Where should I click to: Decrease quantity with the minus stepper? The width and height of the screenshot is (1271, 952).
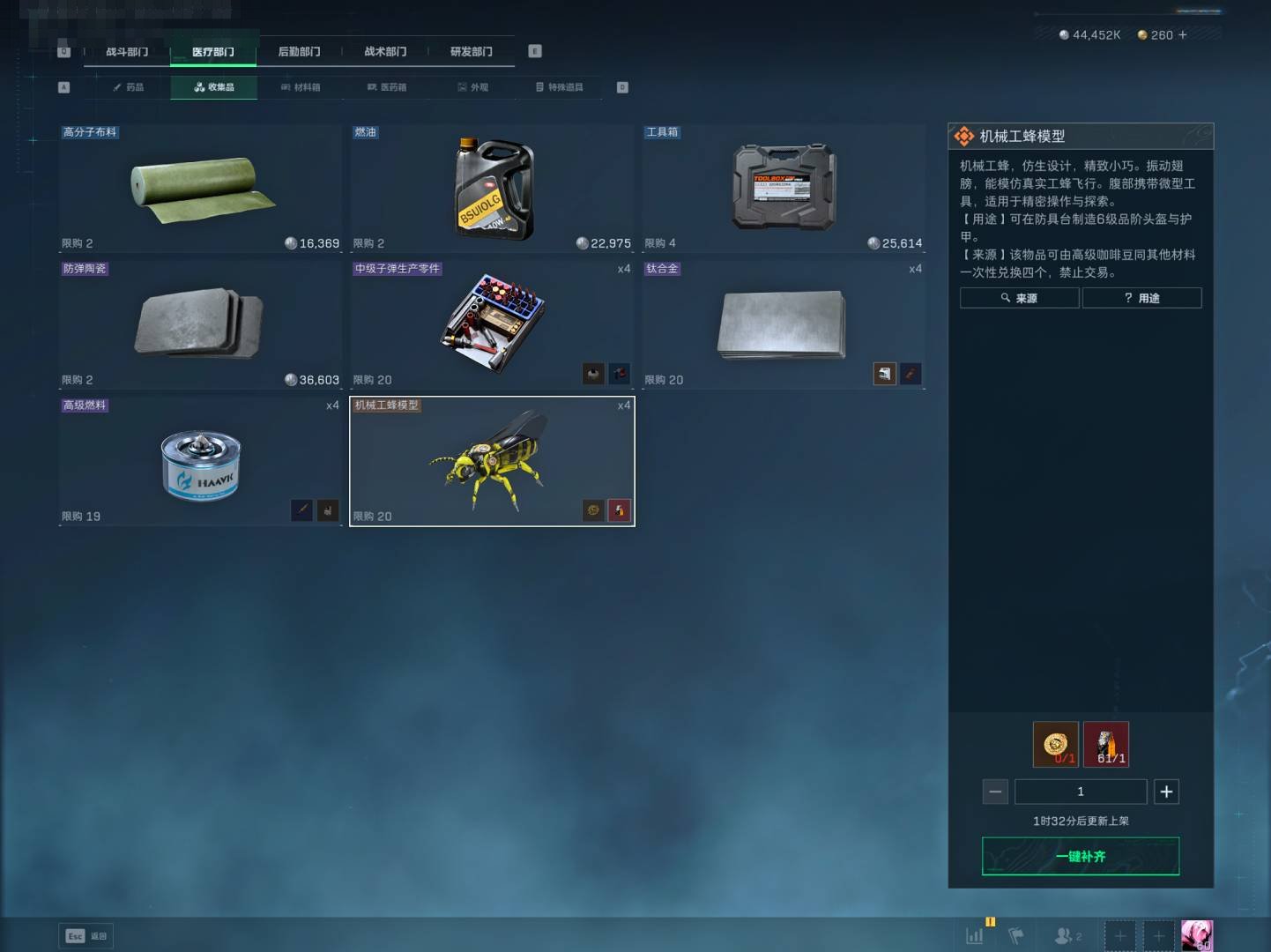coord(995,792)
